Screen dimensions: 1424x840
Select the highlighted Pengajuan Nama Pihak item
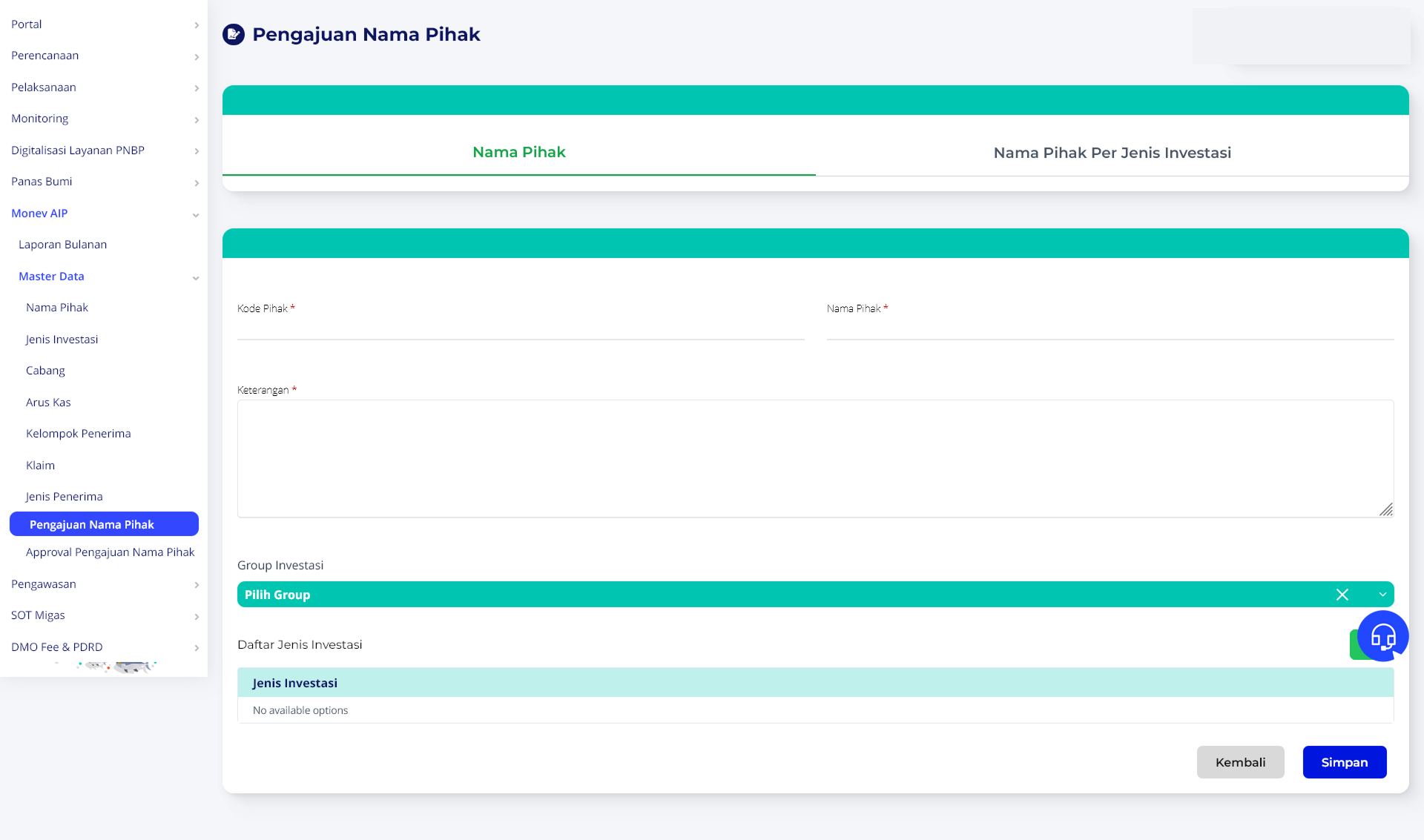[104, 524]
